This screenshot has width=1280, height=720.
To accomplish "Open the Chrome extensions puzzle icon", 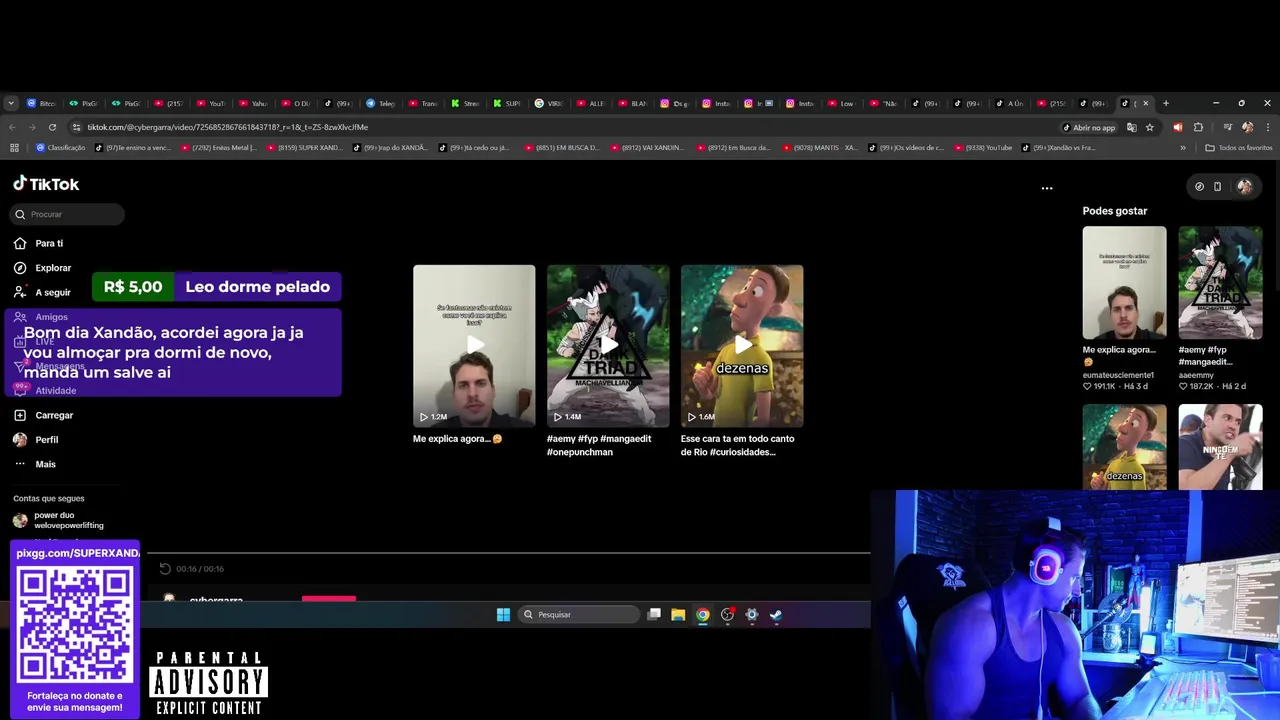I will tap(1198, 127).
